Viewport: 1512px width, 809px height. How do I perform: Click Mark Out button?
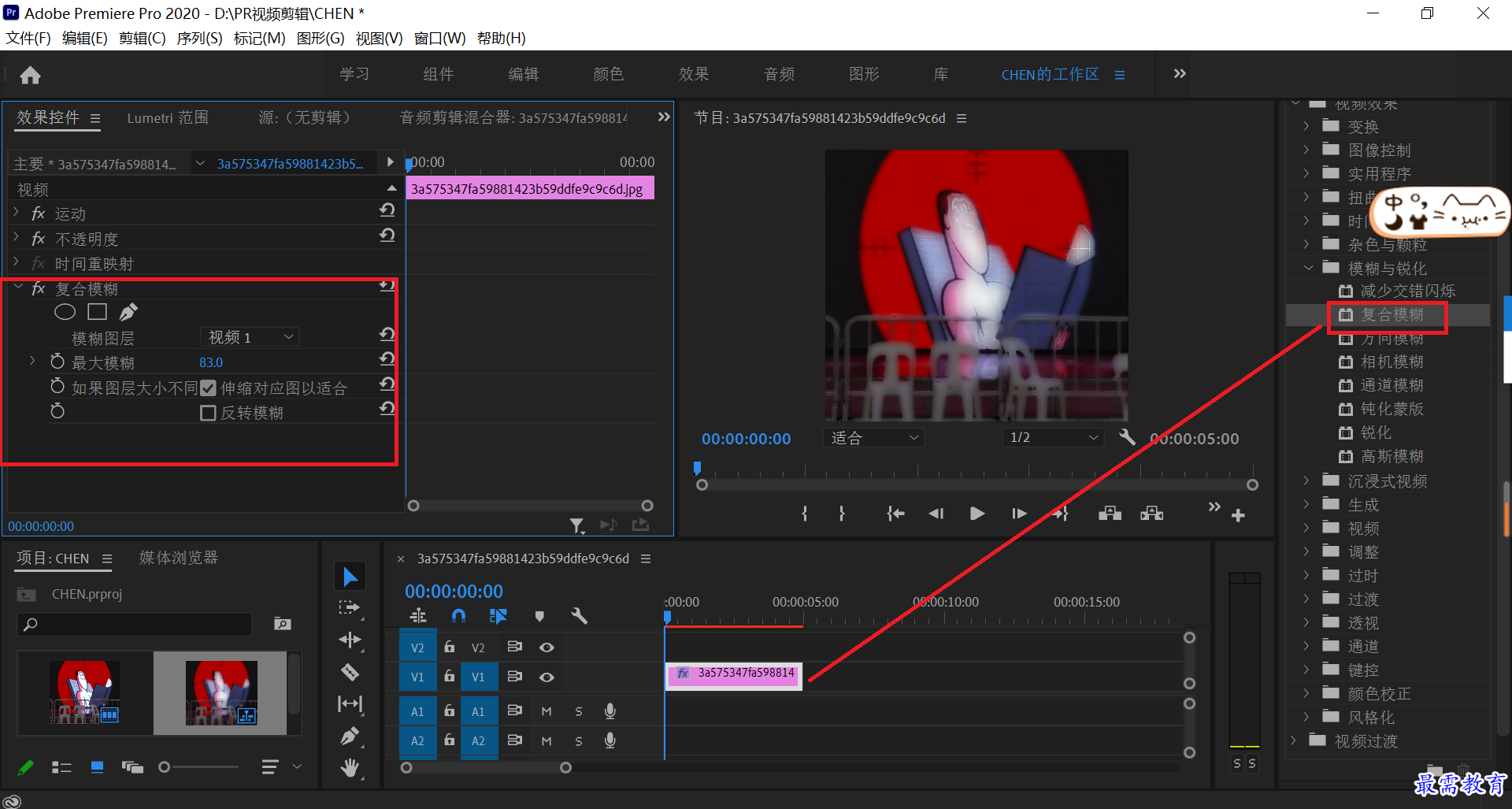pos(842,514)
